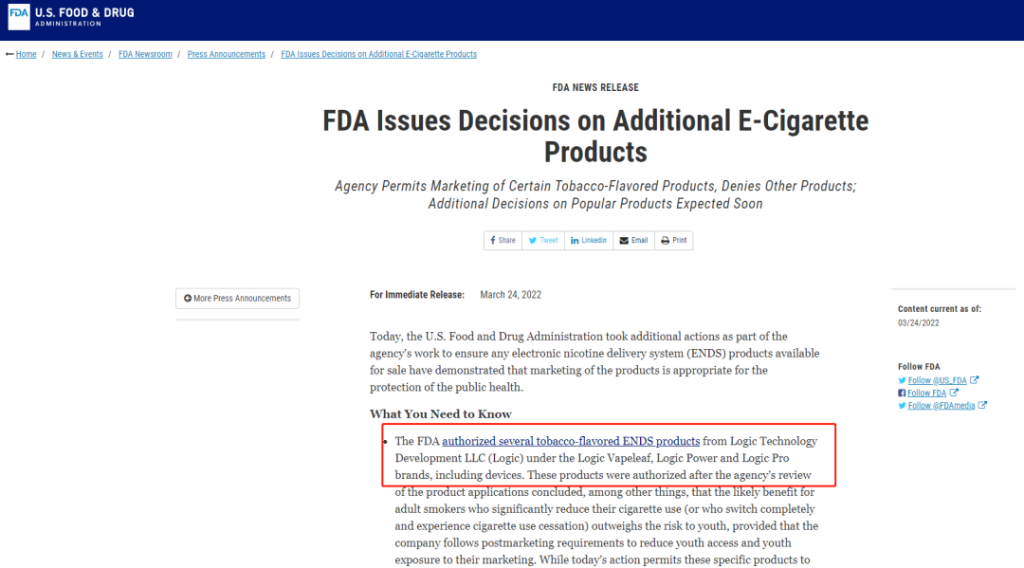Print the news release
The image size is (1024, 568).
click(x=674, y=240)
